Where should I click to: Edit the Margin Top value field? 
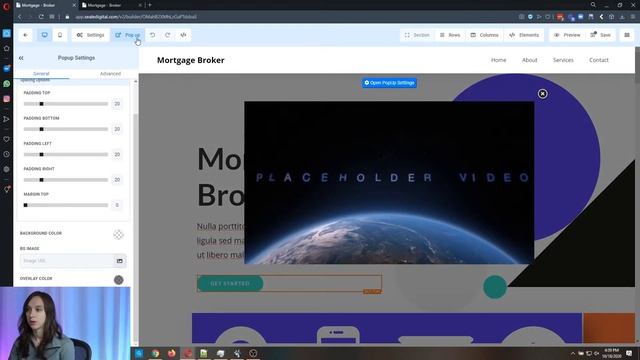(x=117, y=205)
